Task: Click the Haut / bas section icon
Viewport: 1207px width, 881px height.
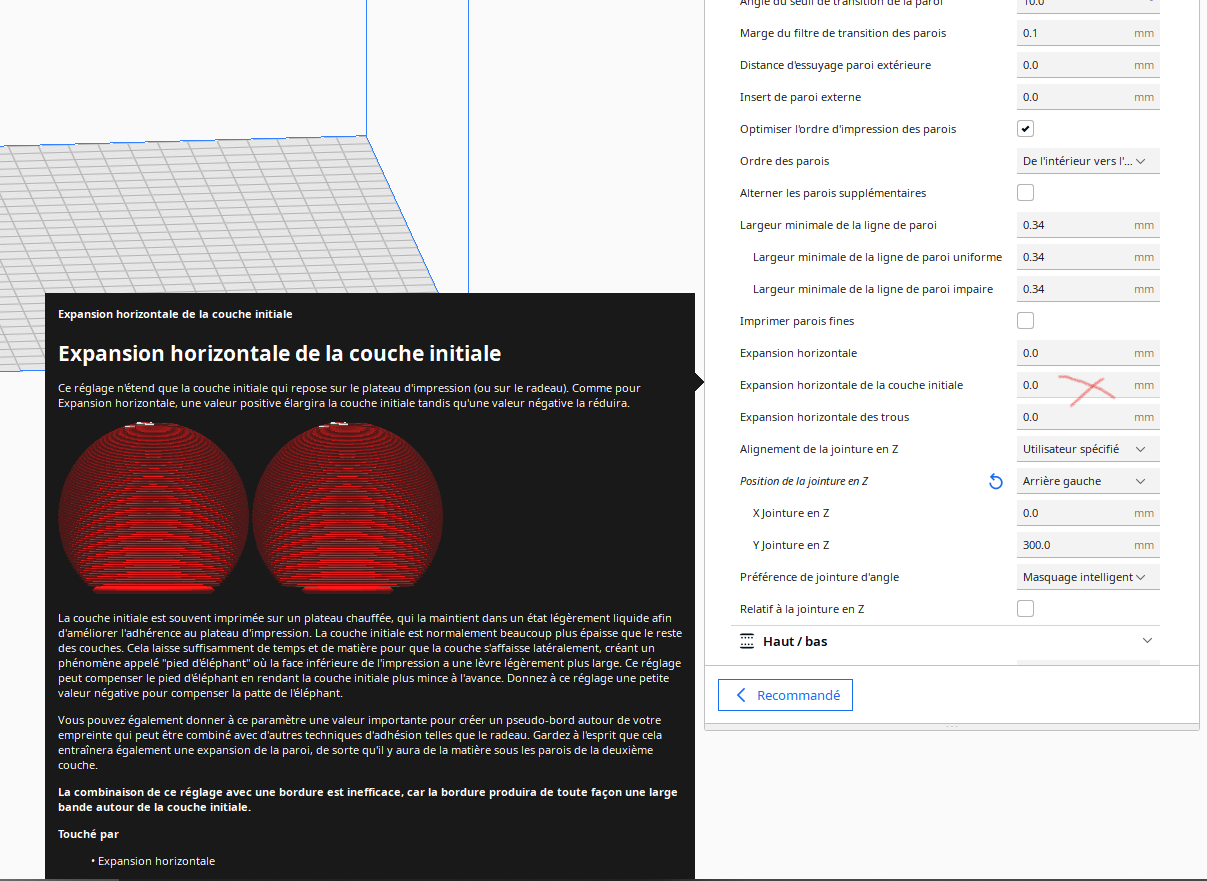Action: 746,641
